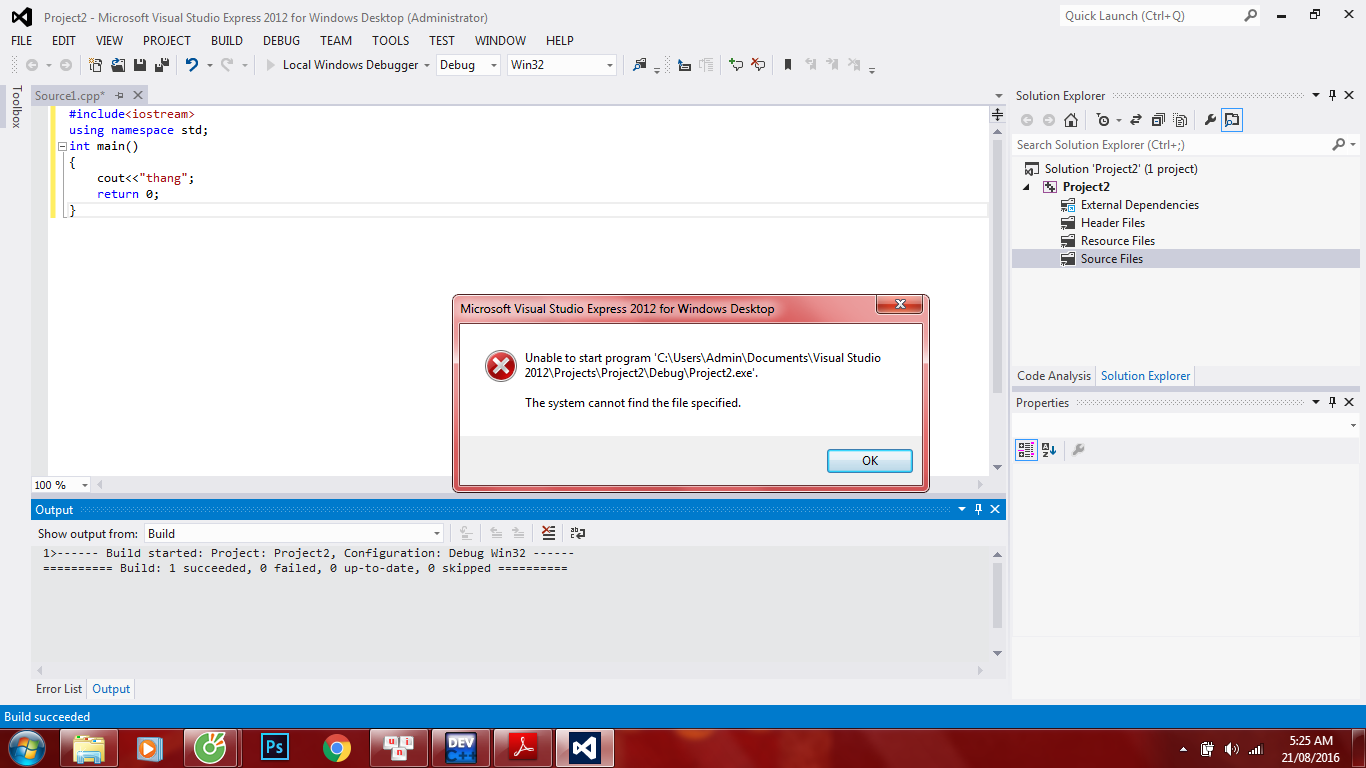Click the Undo arrow icon

click(192, 65)
